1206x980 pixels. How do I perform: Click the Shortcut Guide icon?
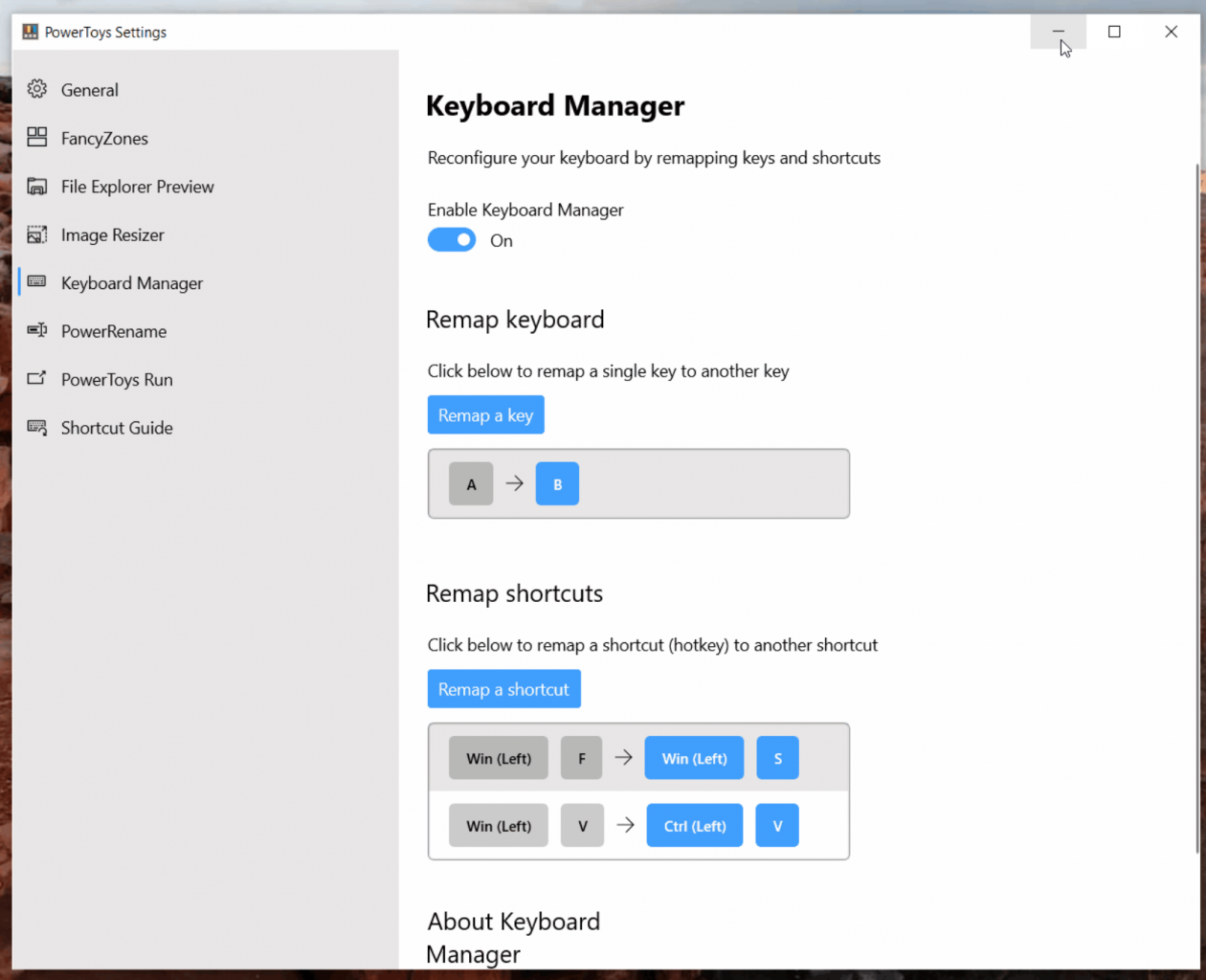(36, 427)
